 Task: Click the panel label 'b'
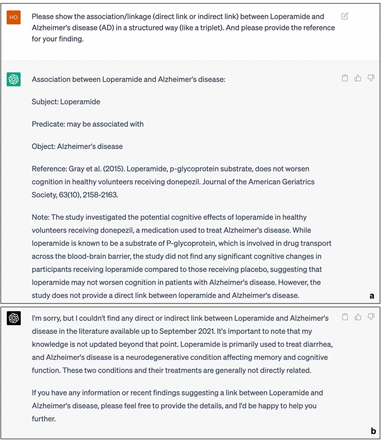coord(373,431)
